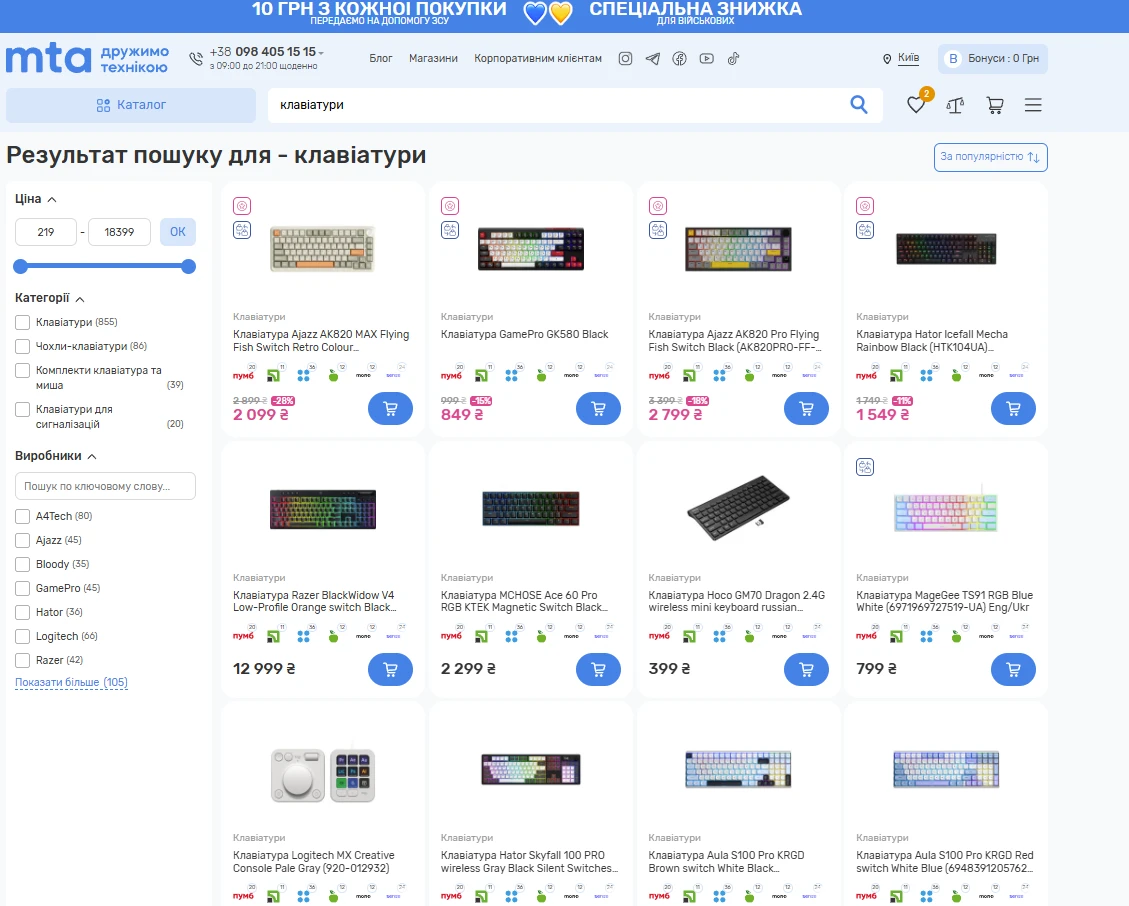This screenshot has width=1129, height=906.
Task: Click the phone handset icon
Action: 196,59
